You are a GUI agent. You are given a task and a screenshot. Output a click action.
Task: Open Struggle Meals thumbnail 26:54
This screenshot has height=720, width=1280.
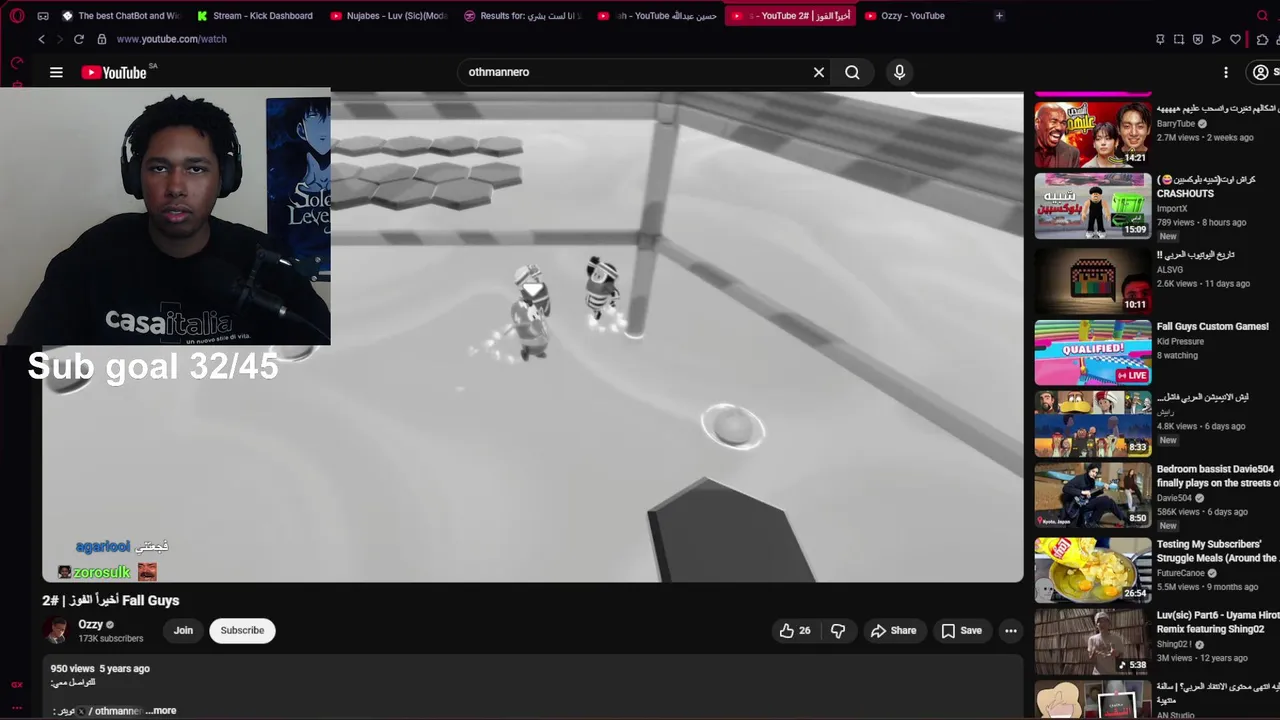point(1093,570)
